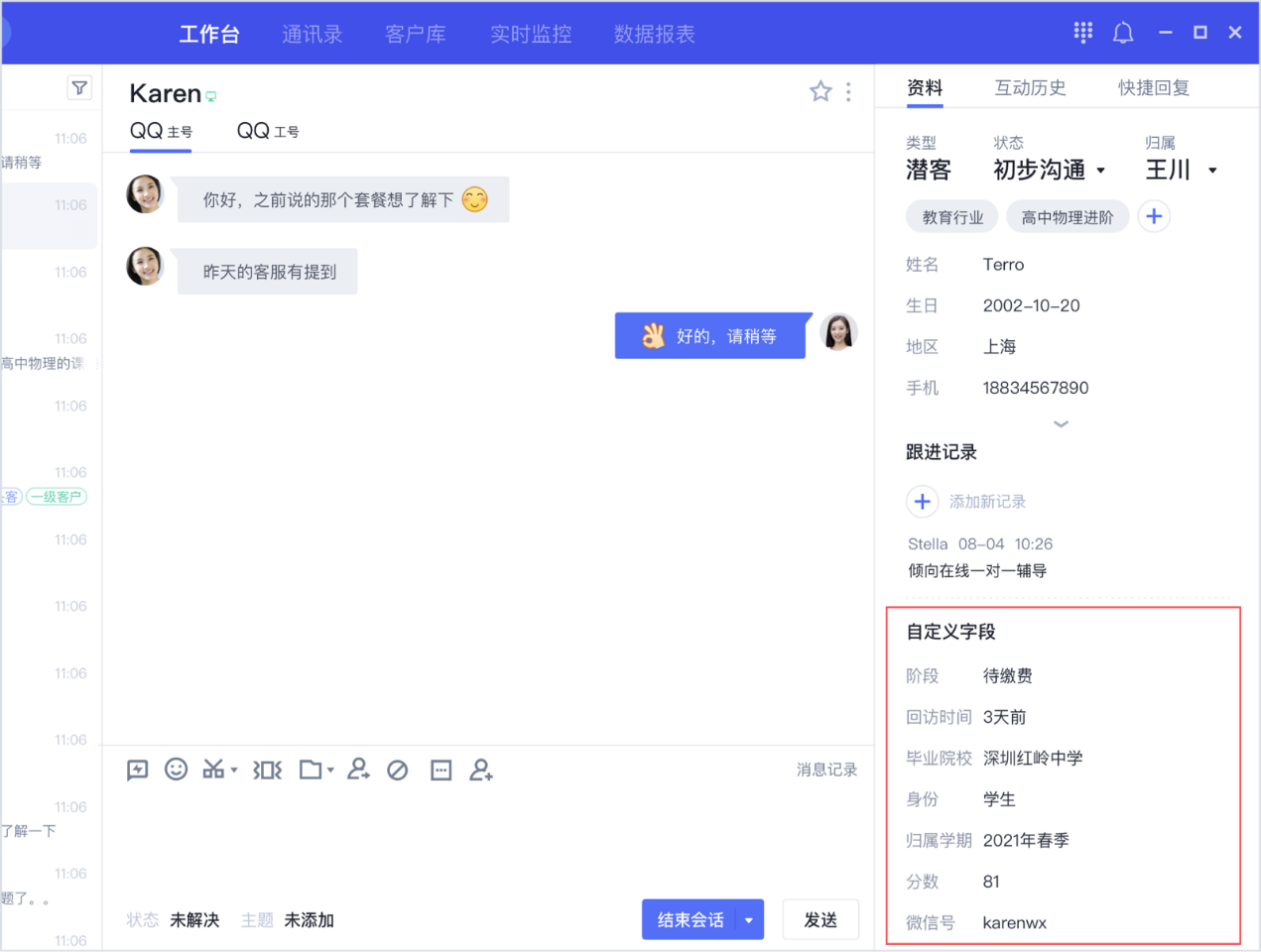Click the 高中物理进阶 tag
The image size is (1261, 952).
(x=1068, y=217)
